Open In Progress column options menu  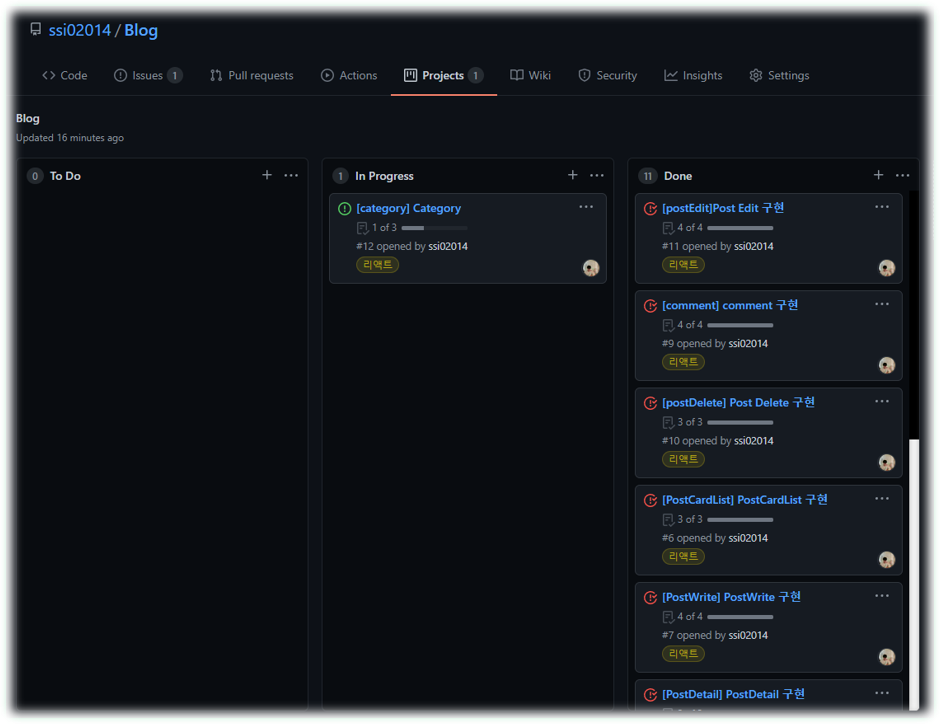(597, 176)
